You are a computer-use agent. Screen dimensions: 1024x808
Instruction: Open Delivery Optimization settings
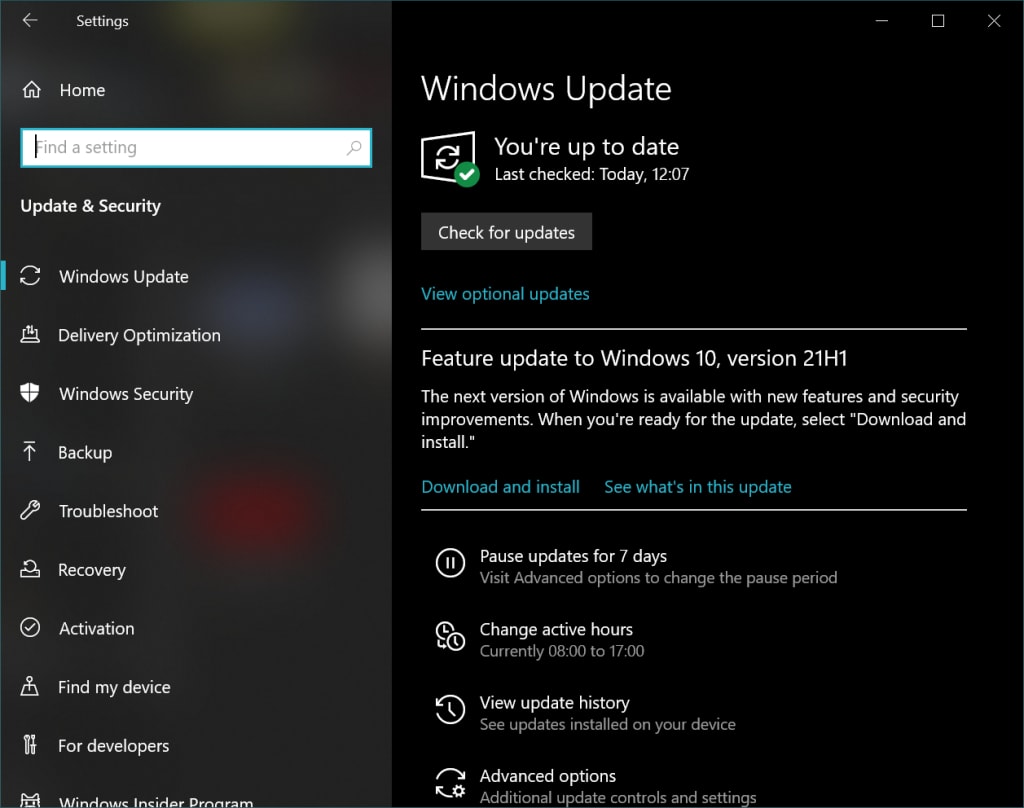[139, 335]
